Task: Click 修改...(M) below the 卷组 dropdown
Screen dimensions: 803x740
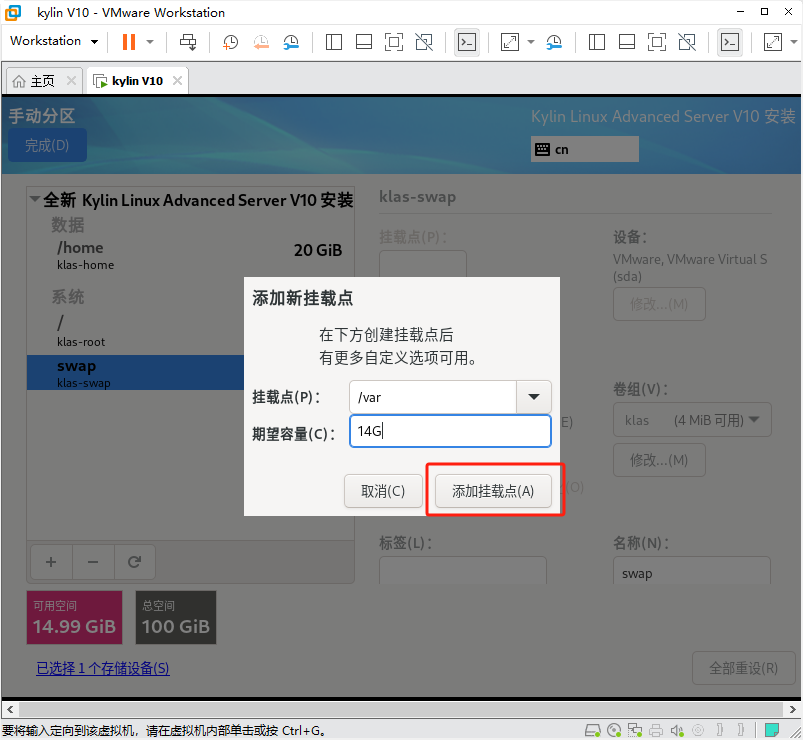Action: pyautogui.click(x=659, y=460)
